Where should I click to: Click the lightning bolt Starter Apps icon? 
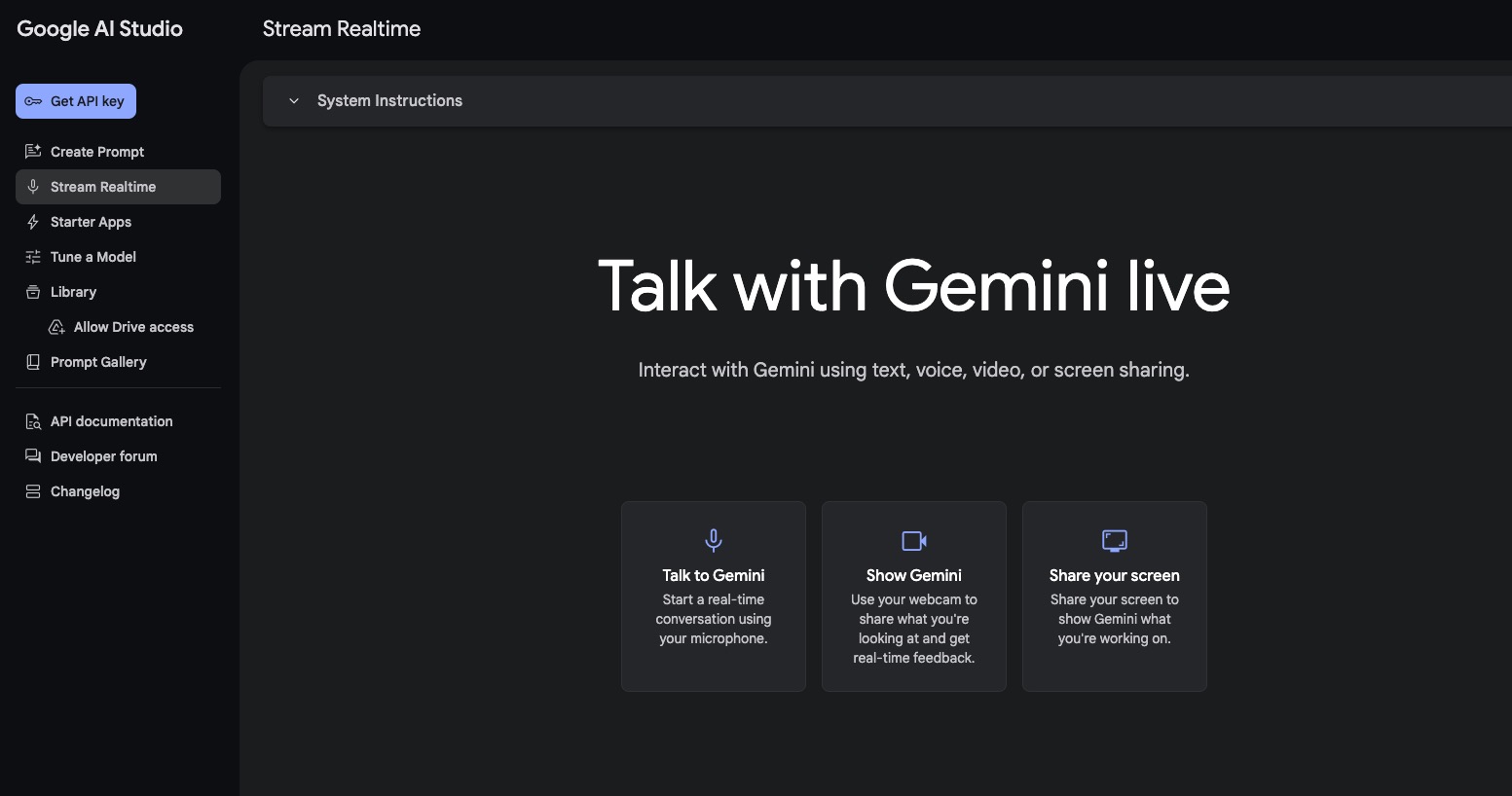33,222
